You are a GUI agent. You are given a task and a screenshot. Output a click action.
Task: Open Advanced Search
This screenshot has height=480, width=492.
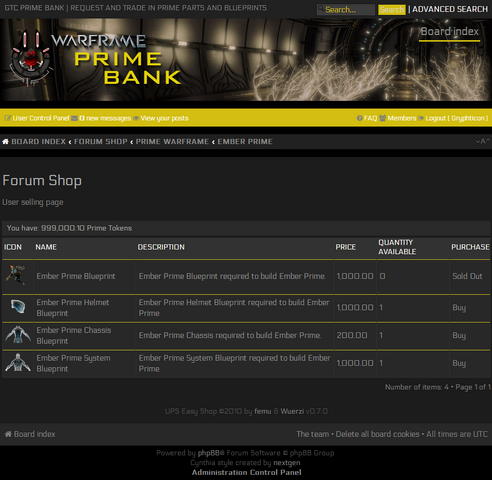pos(450,9)
